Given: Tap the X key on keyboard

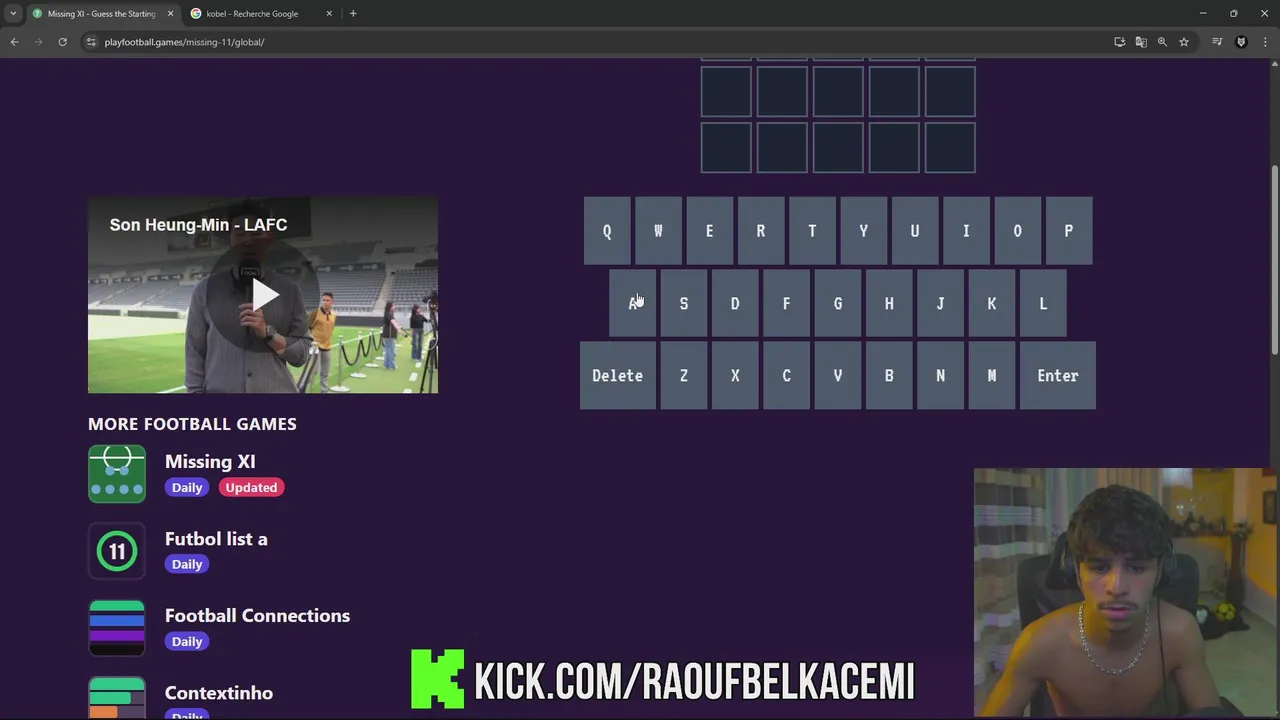Looking at the screenshot, I should (x=735, y=375).
